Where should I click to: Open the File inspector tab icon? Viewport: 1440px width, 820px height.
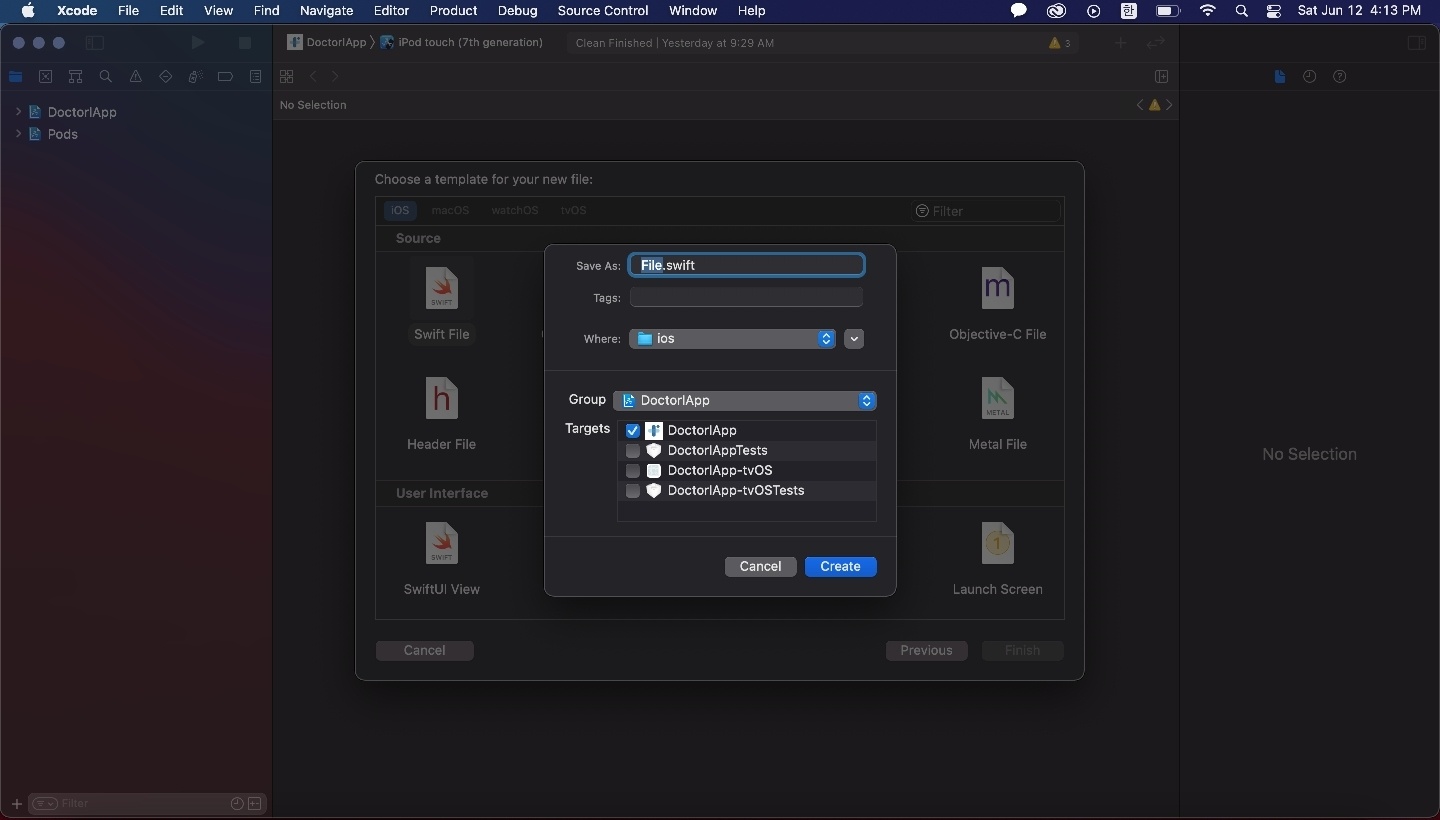(1279, 77)
